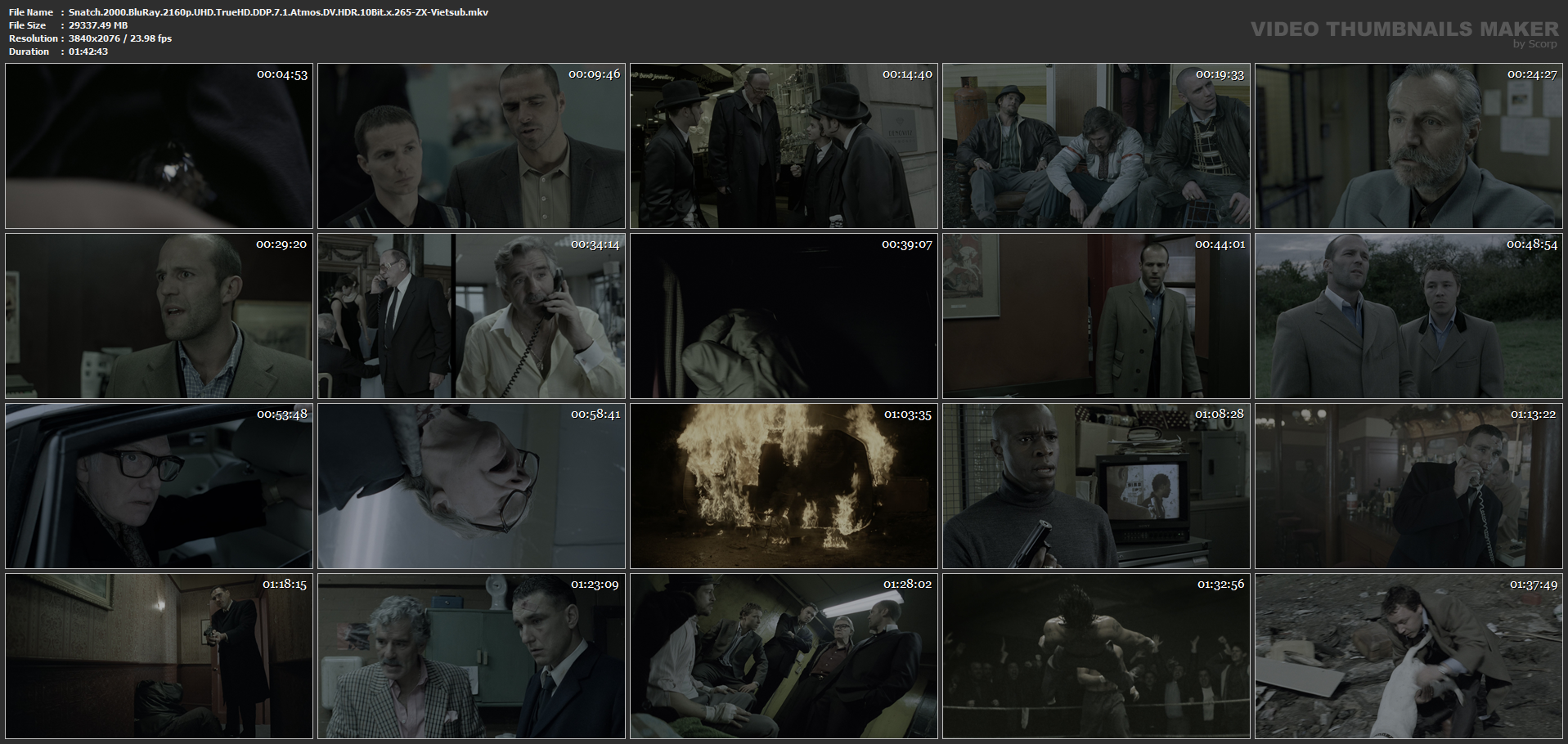Pick the final frame at 01:37:49
This screenshot has width=1568, height=744.
click(x=1409, y=657)
